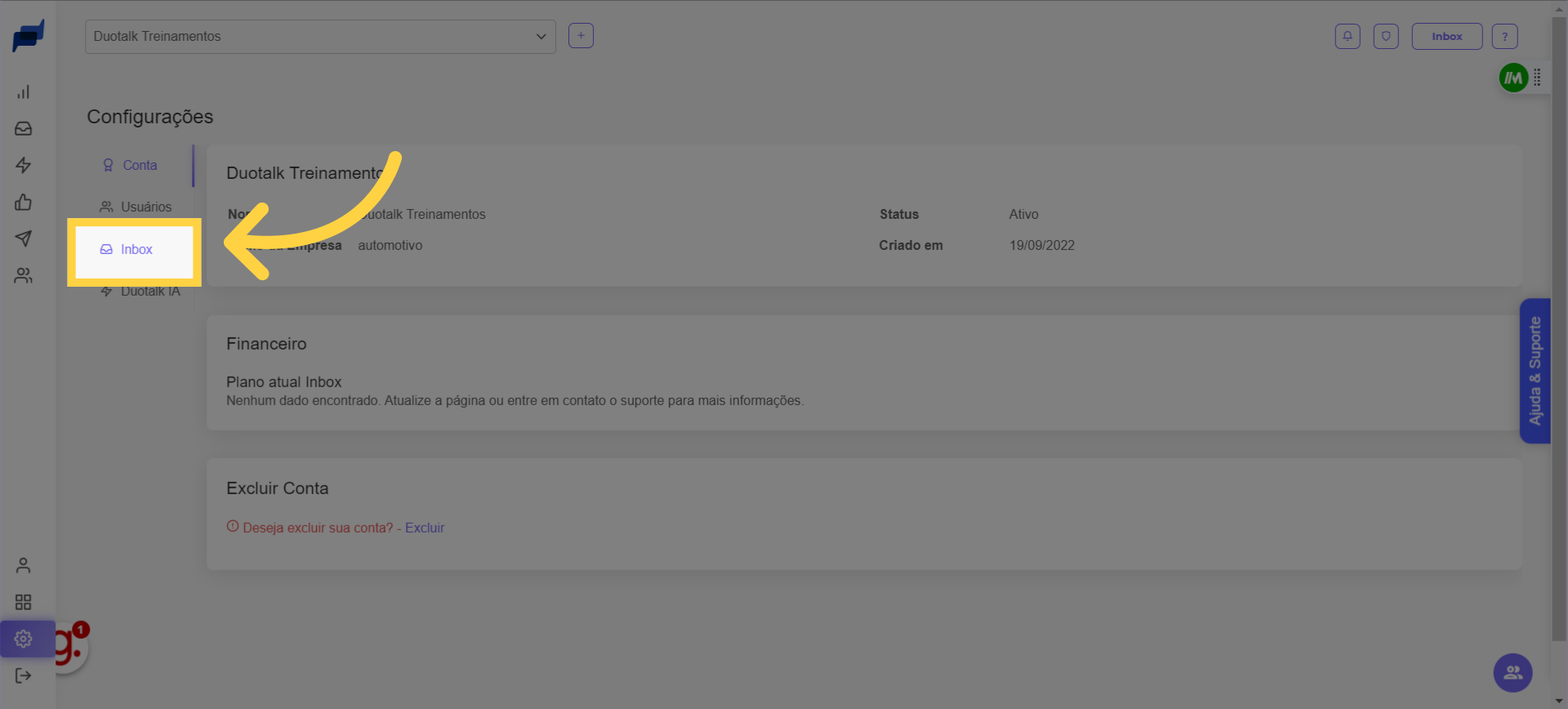Open the inbox tray icon in sidebar
Image resolution: width=1568 pixels, height=709 pixels.
(x=24, y=129)
